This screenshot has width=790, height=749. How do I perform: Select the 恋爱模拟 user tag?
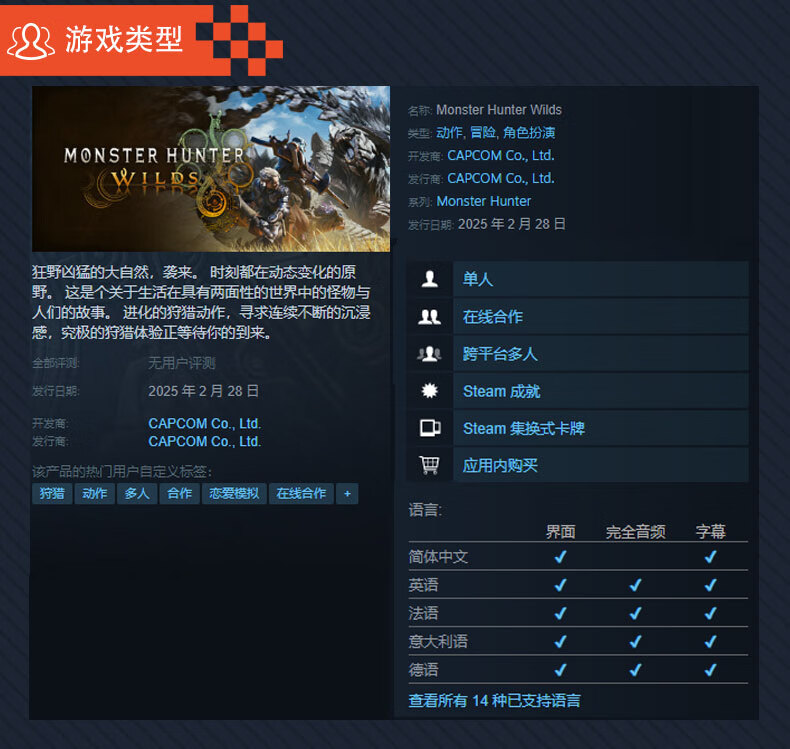(234, 494)
